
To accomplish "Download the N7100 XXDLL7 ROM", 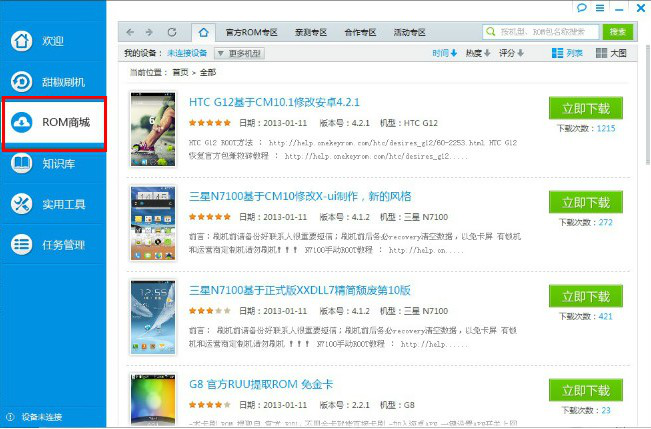I will point(585,296).
